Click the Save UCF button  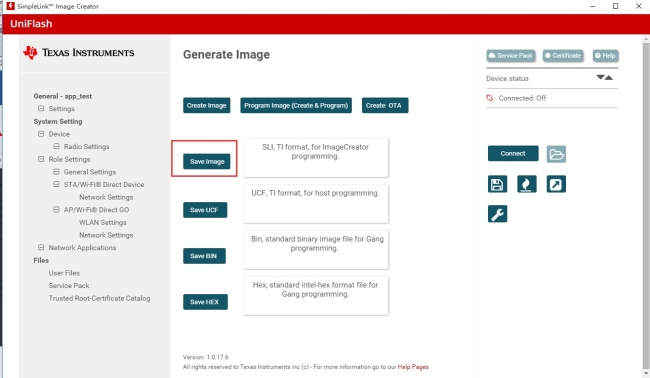tap(205, 210)
